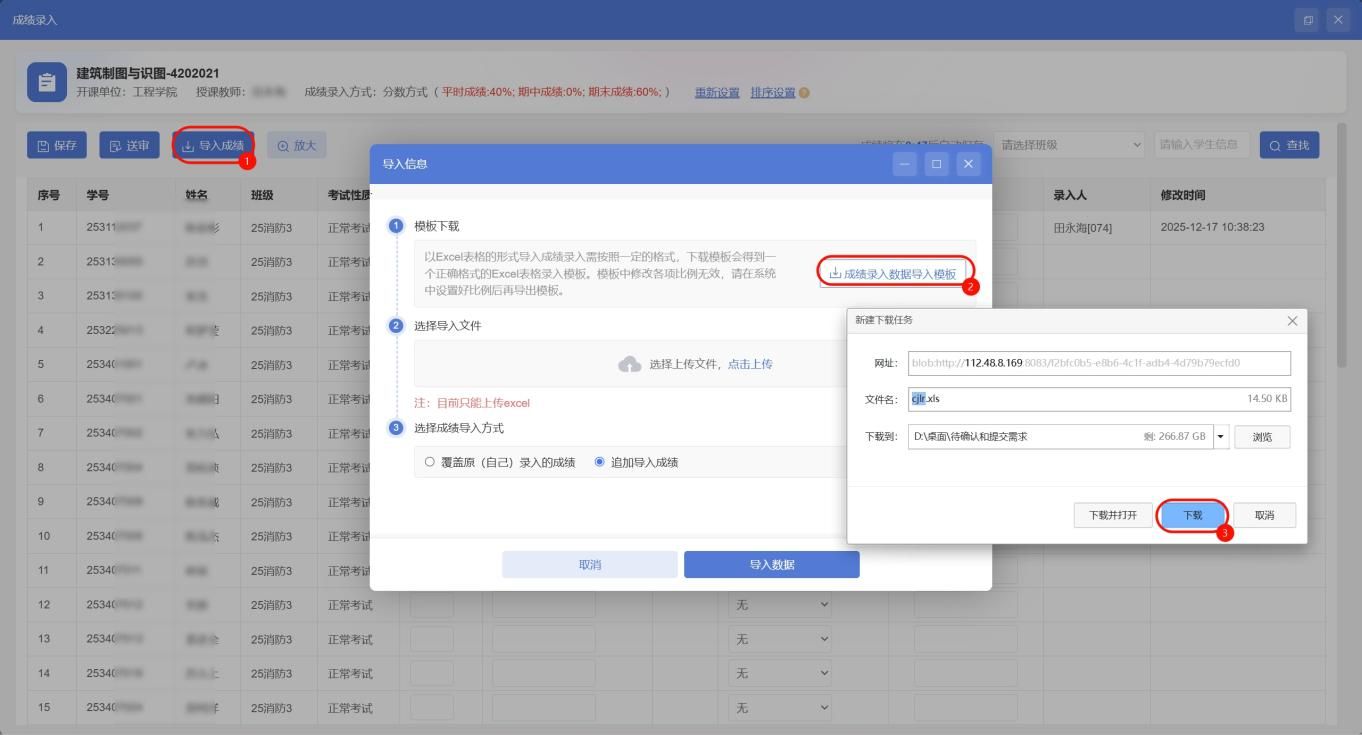Click the 查找 search button
This screenshot has height=735, width=1362.
click(x=1289, y=145)
